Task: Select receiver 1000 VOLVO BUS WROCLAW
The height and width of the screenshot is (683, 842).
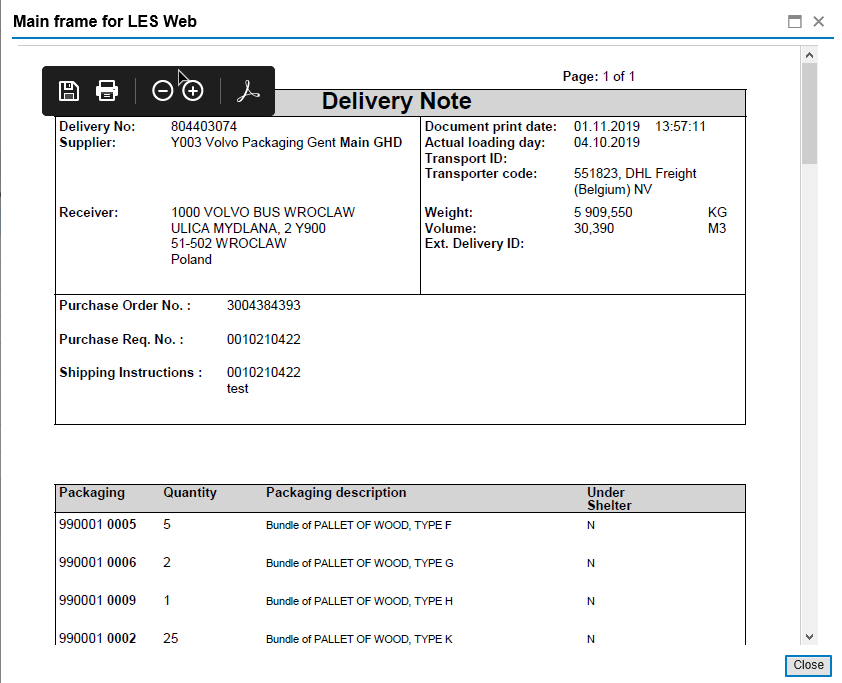Action: point(263,212)
